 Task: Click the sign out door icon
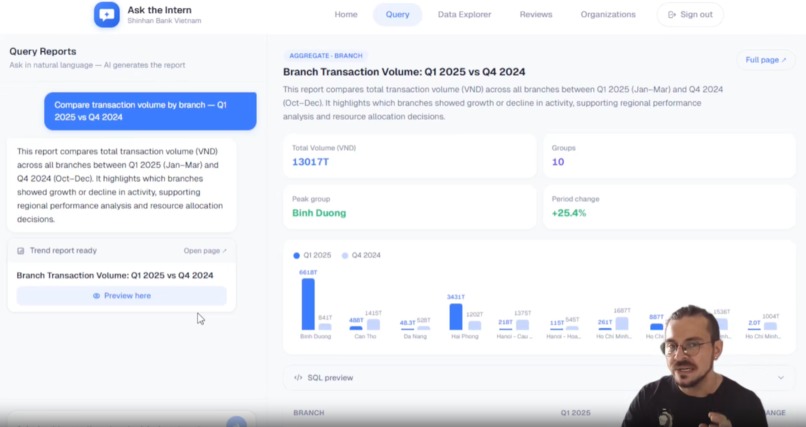click(x=671, y=14)
